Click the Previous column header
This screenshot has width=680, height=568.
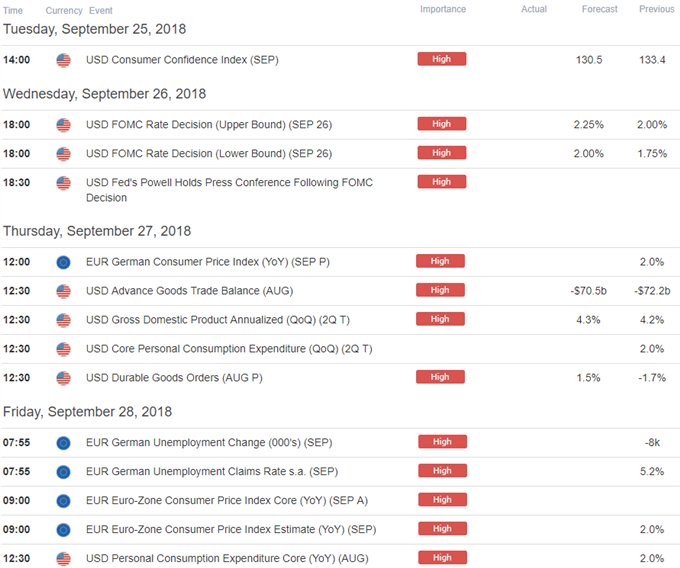pos(657,9)
